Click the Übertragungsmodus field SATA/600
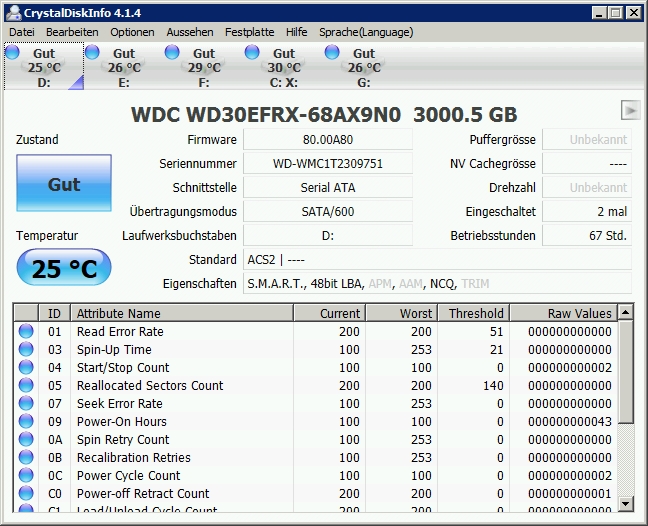The width and height of the screenshot is (648, 526). [328, 212]
